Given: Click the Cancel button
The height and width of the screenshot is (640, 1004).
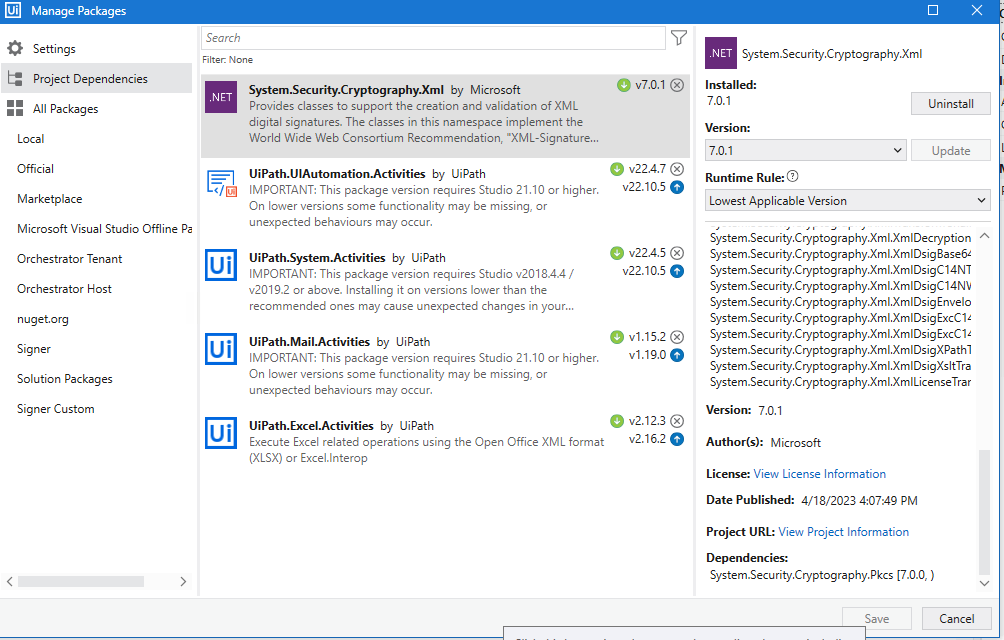Looking at the screenshot, I should pyautogui.click(x=957, y=618).
